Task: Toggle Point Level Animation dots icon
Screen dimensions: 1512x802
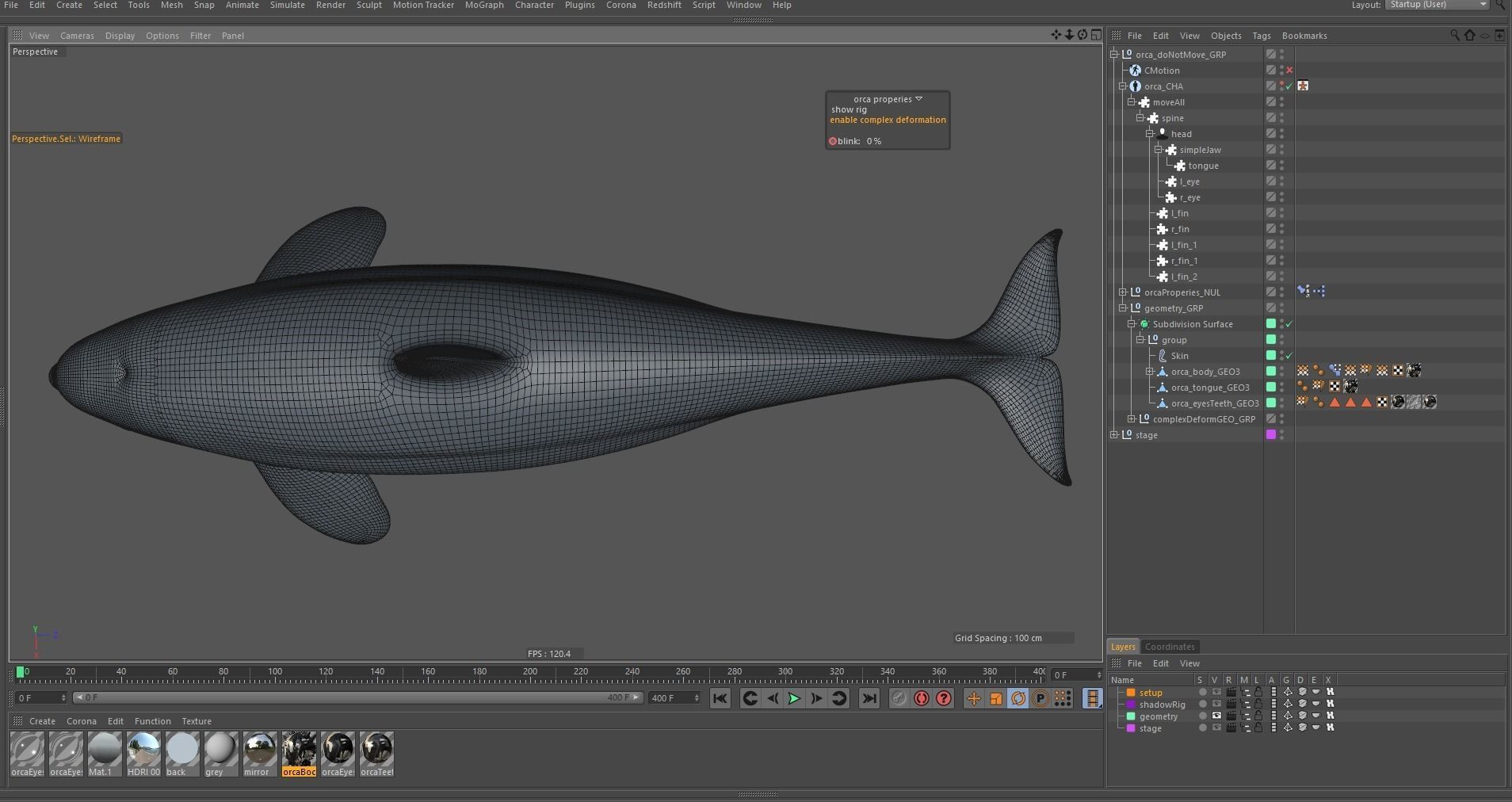Action: tap(1063, 698)
